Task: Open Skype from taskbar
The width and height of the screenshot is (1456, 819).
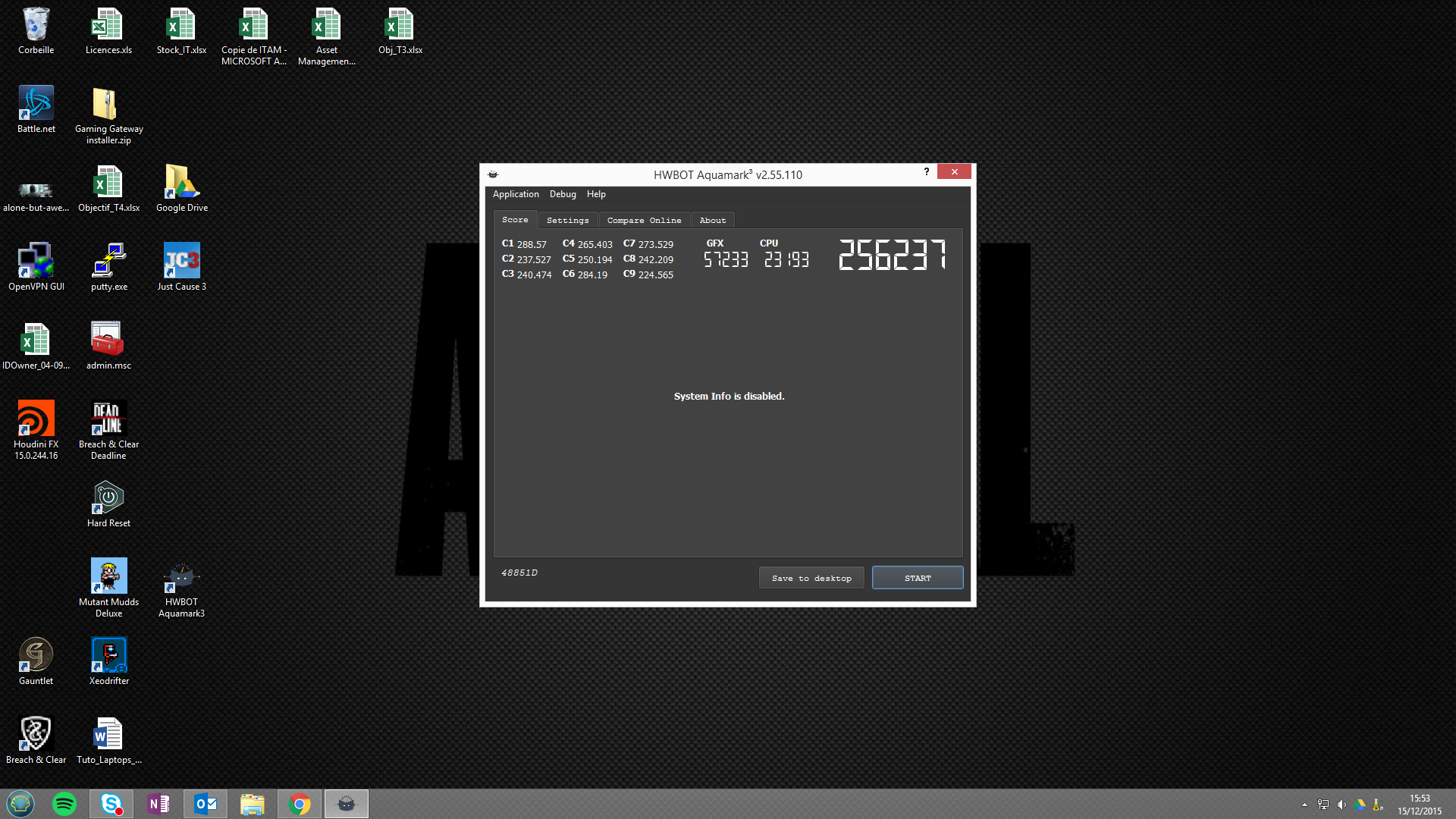Action: pyautogui.click(x=111, y=804)
